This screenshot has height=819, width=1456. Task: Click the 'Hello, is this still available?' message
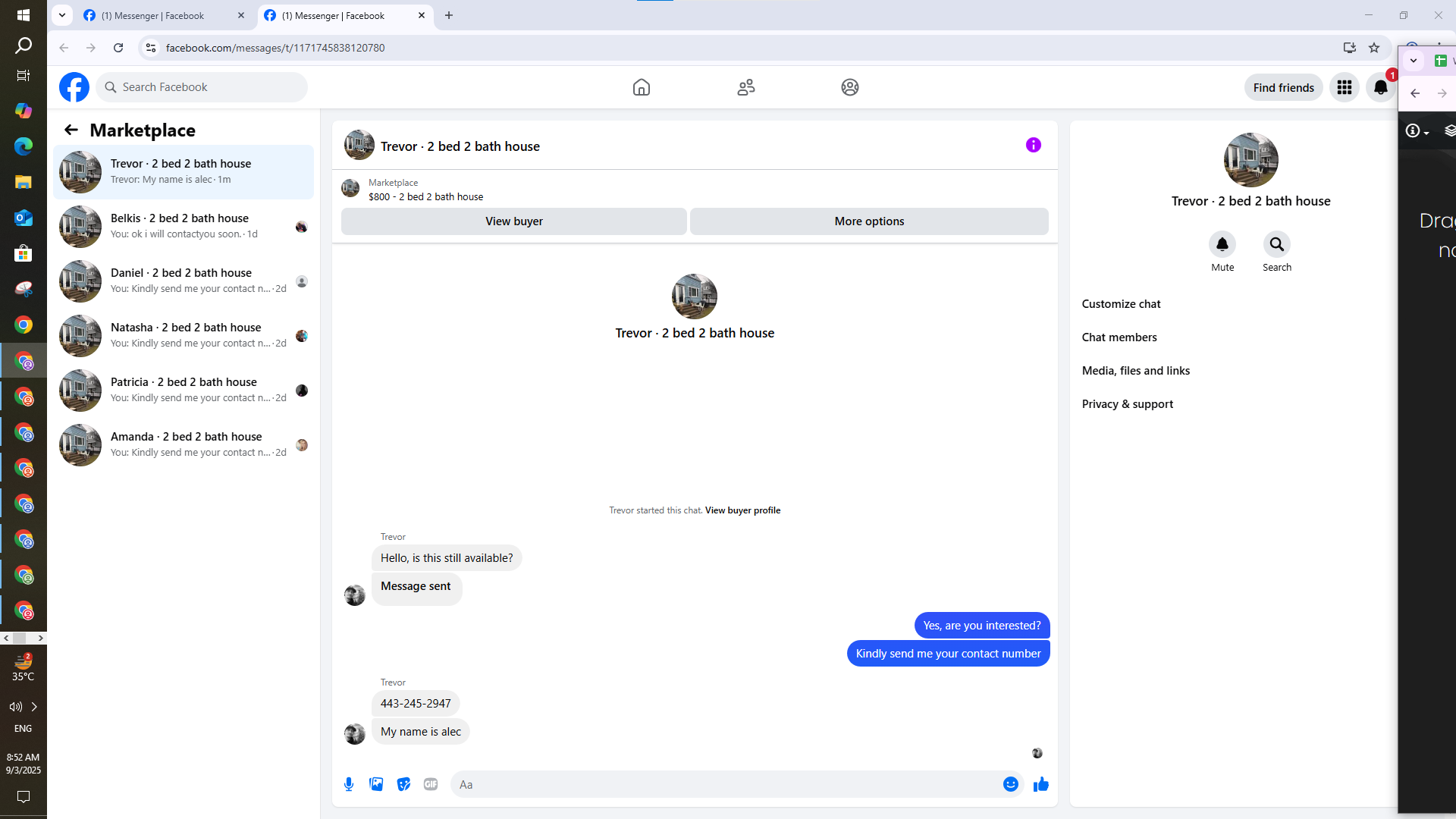pos(447,558)
